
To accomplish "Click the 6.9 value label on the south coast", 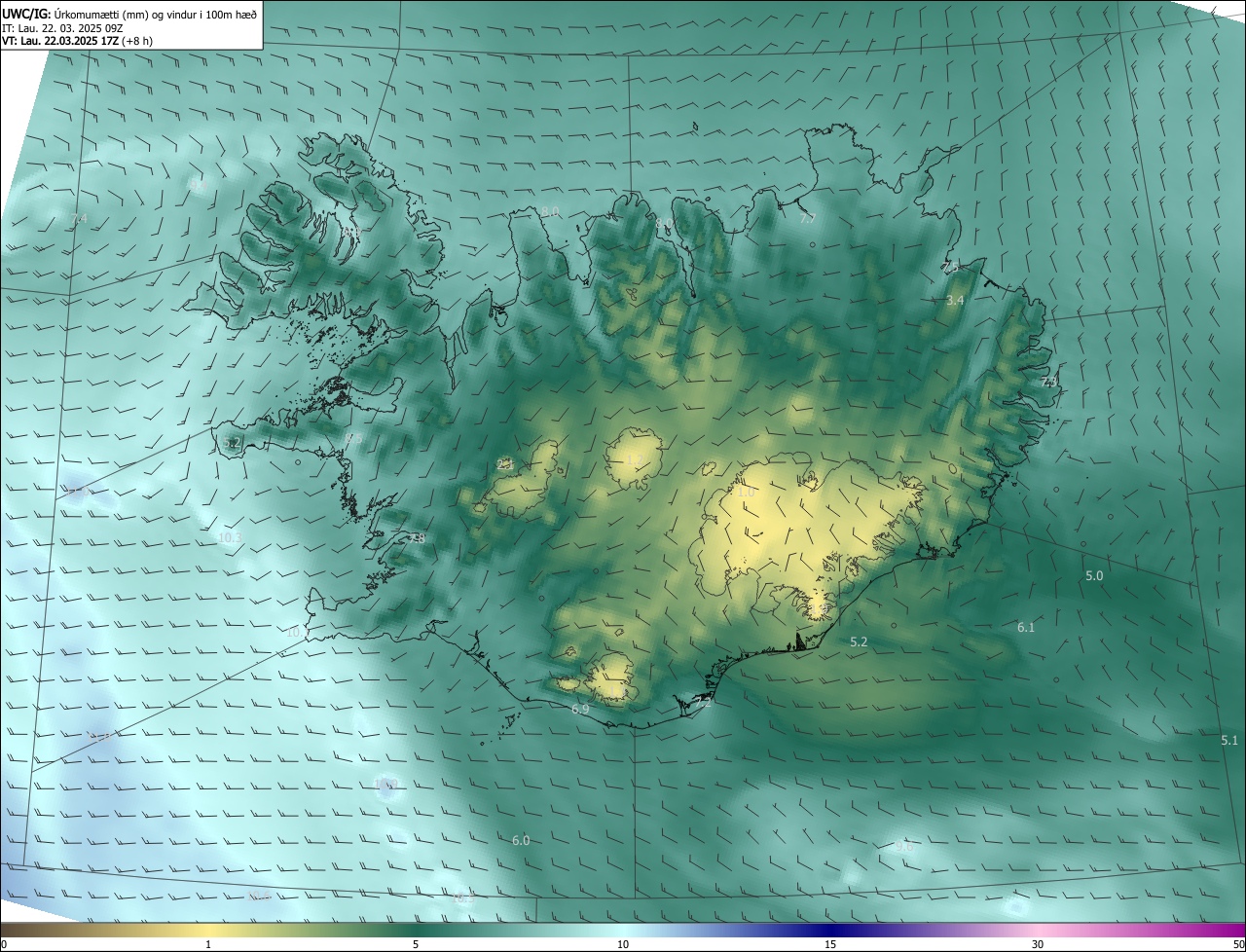I will click(580, 710).
